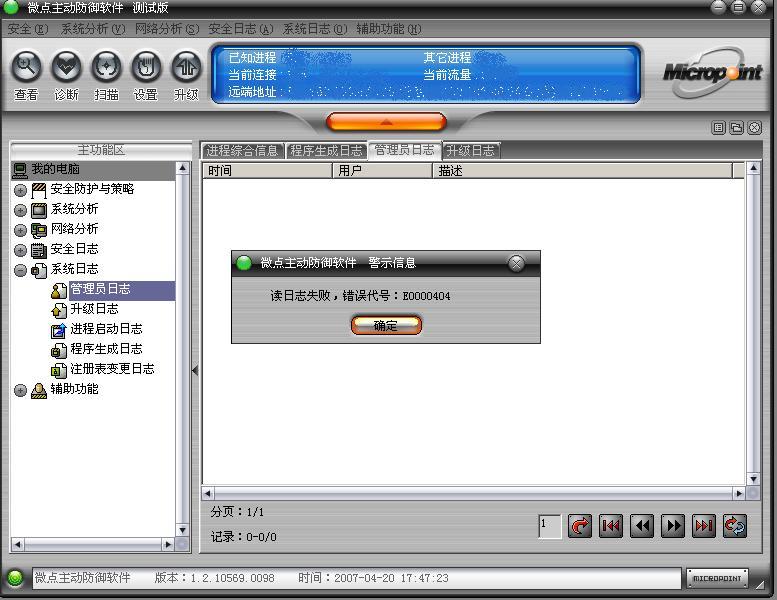Click the log horizontal scrollbar right arrow
777x600 pixels.
(739, 493)
